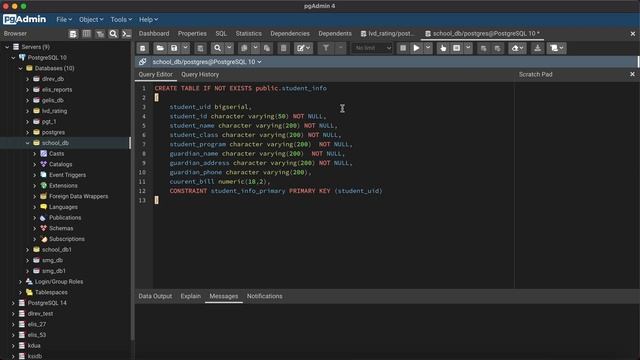The height and width of the screenshot is (360, 640).
Task: Switch to the Statistics tab
Action: (249, 33)
